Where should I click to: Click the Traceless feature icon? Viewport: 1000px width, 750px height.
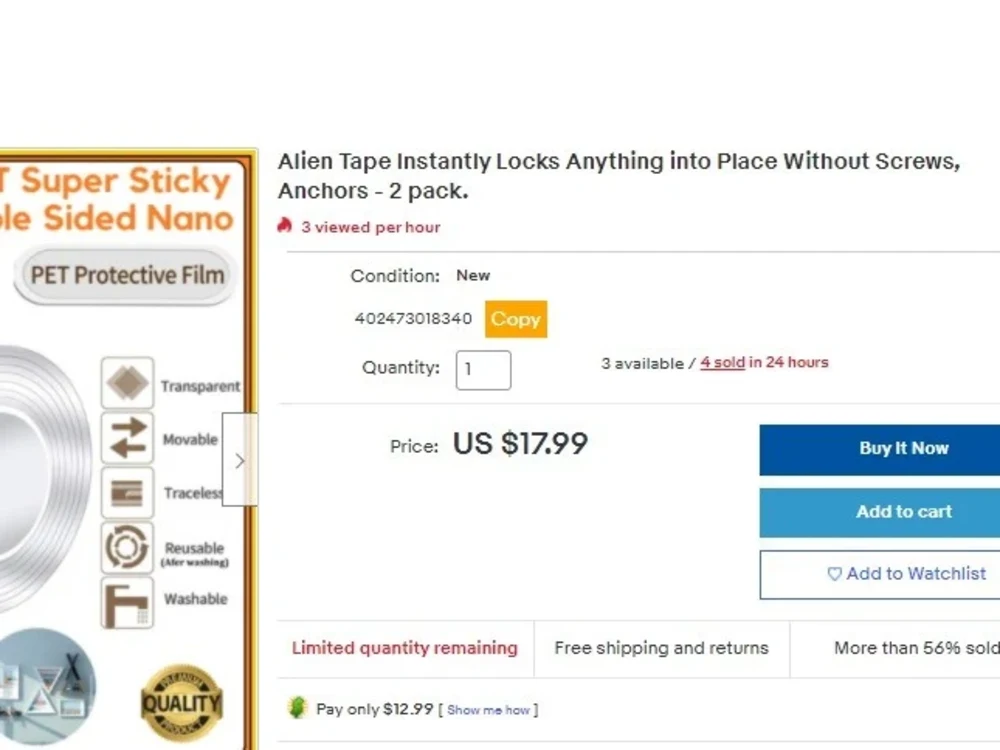(128, 492)
